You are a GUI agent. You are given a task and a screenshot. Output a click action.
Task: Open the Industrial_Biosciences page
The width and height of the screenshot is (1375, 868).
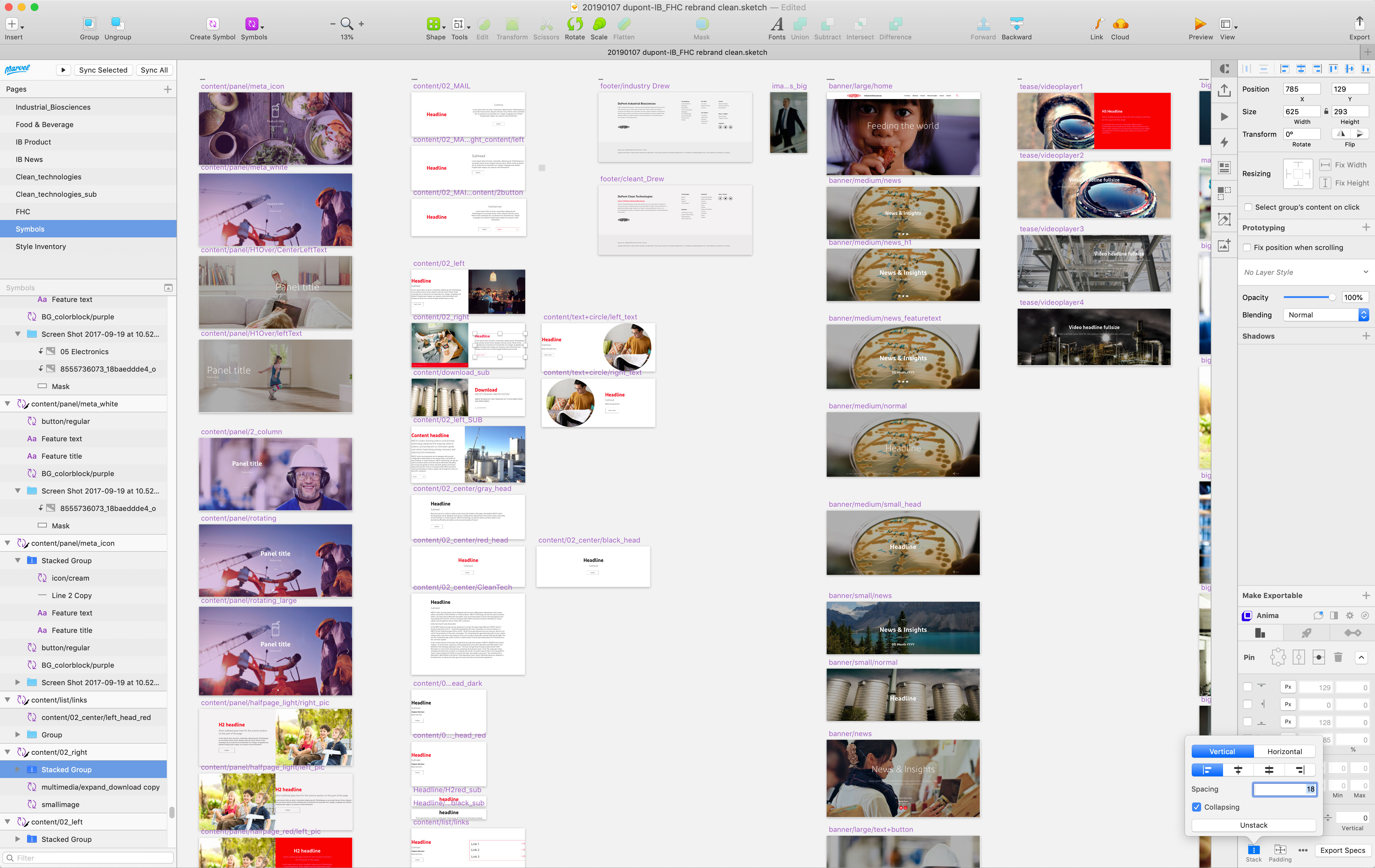pos(88,107)
